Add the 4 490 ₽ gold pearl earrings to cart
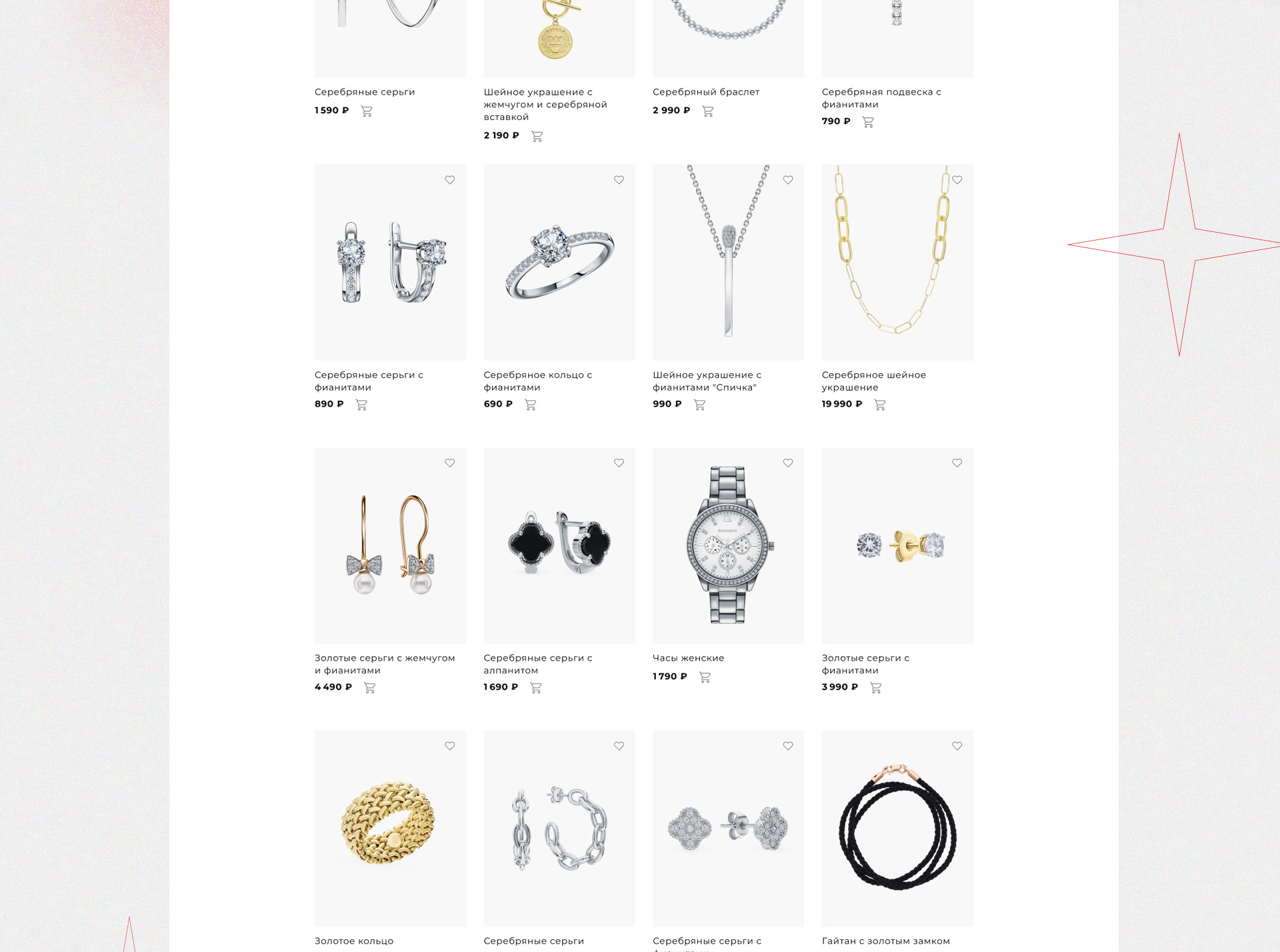This screenshot has height=952, width=1280. [370, 688]
